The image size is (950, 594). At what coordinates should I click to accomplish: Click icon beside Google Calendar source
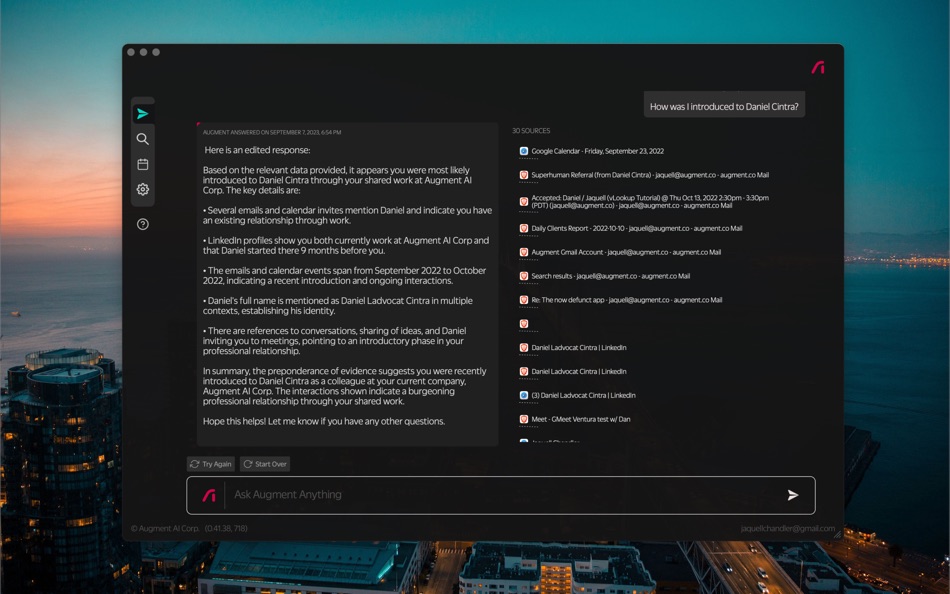point(524,151)
